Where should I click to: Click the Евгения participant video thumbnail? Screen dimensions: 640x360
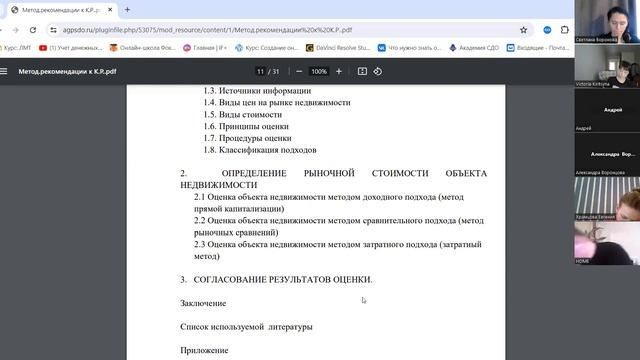click(x=607, y=199)
